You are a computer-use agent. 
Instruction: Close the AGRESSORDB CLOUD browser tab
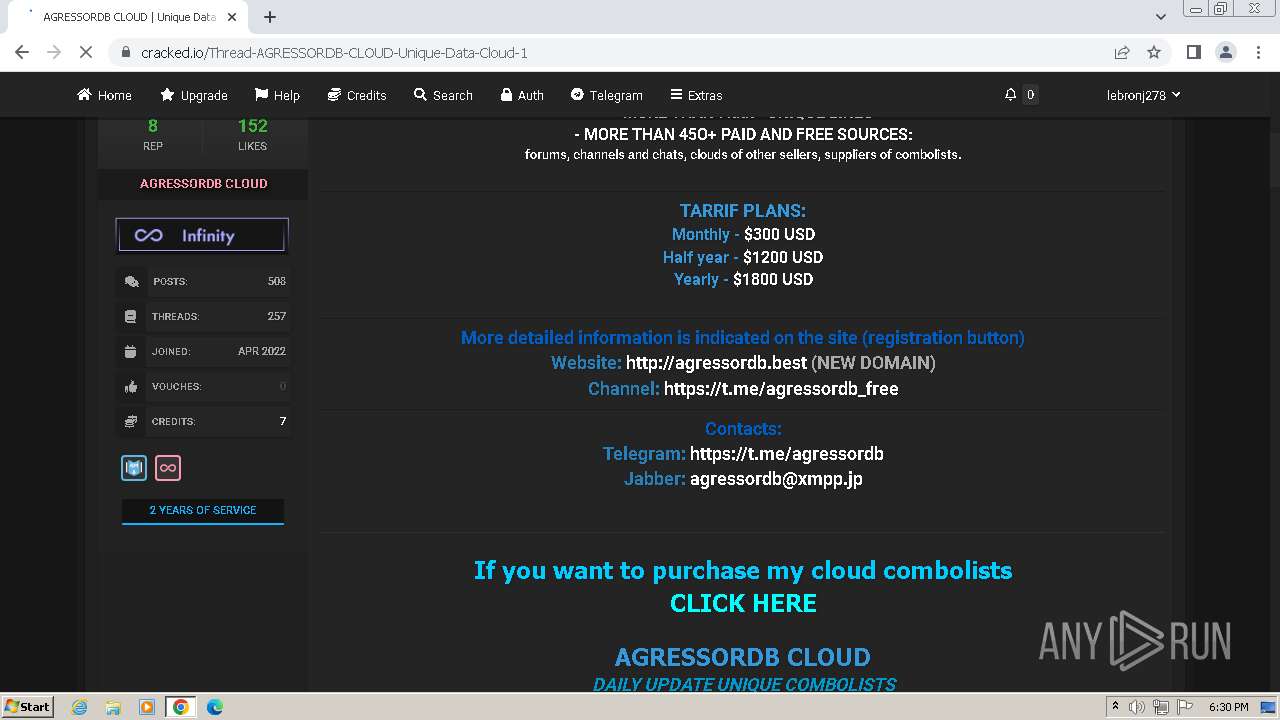click(232, 17)
